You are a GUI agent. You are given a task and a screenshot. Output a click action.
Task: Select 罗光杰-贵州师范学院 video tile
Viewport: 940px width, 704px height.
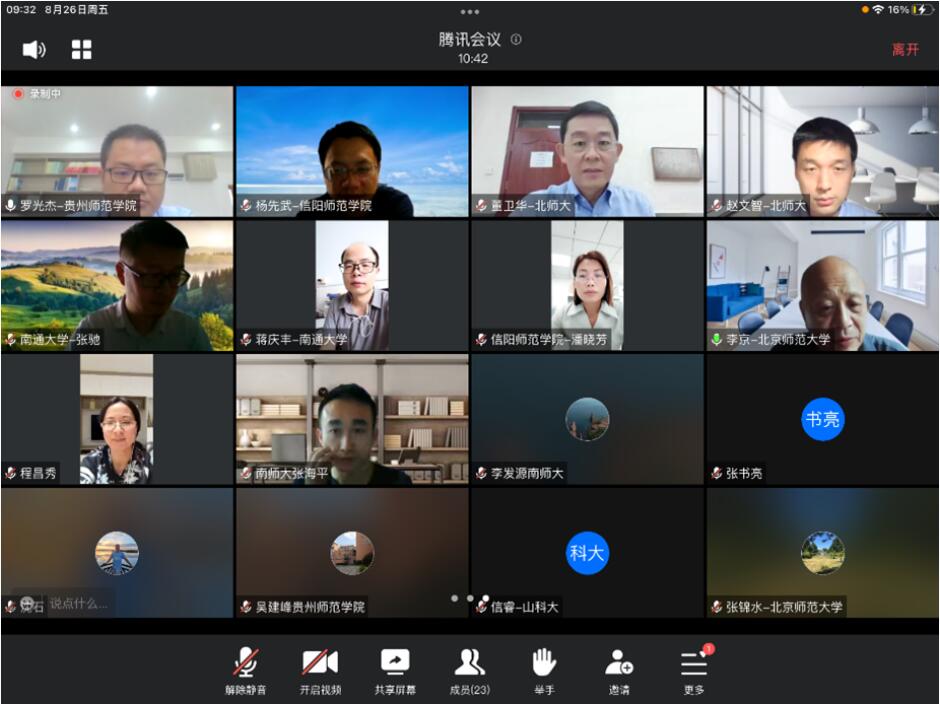[x=117, y=150]
